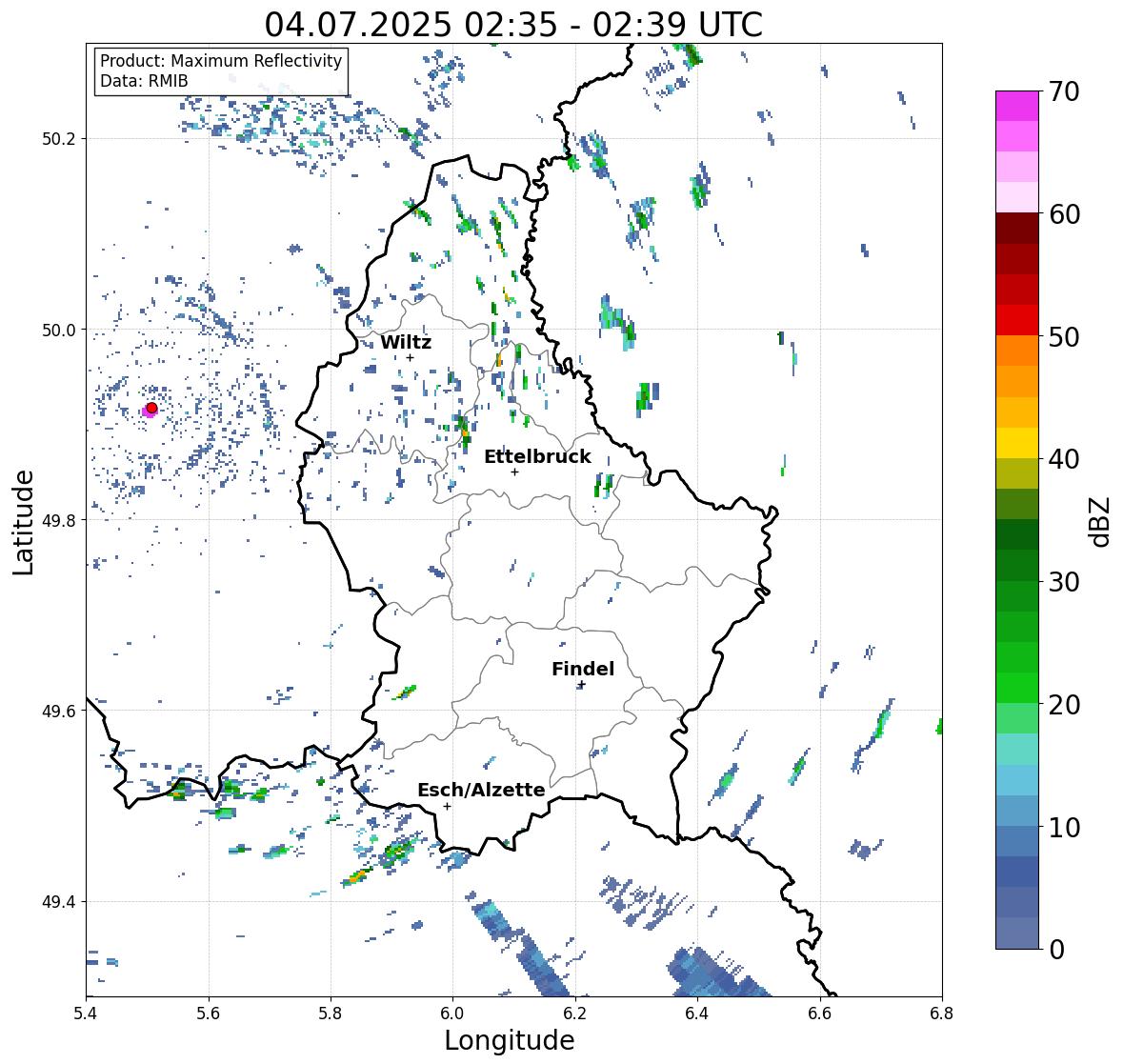This screenshot has width=1123, height=1064.
Task: Click the longitude tick label 6.2
Action: click(x=575, y=1014)
